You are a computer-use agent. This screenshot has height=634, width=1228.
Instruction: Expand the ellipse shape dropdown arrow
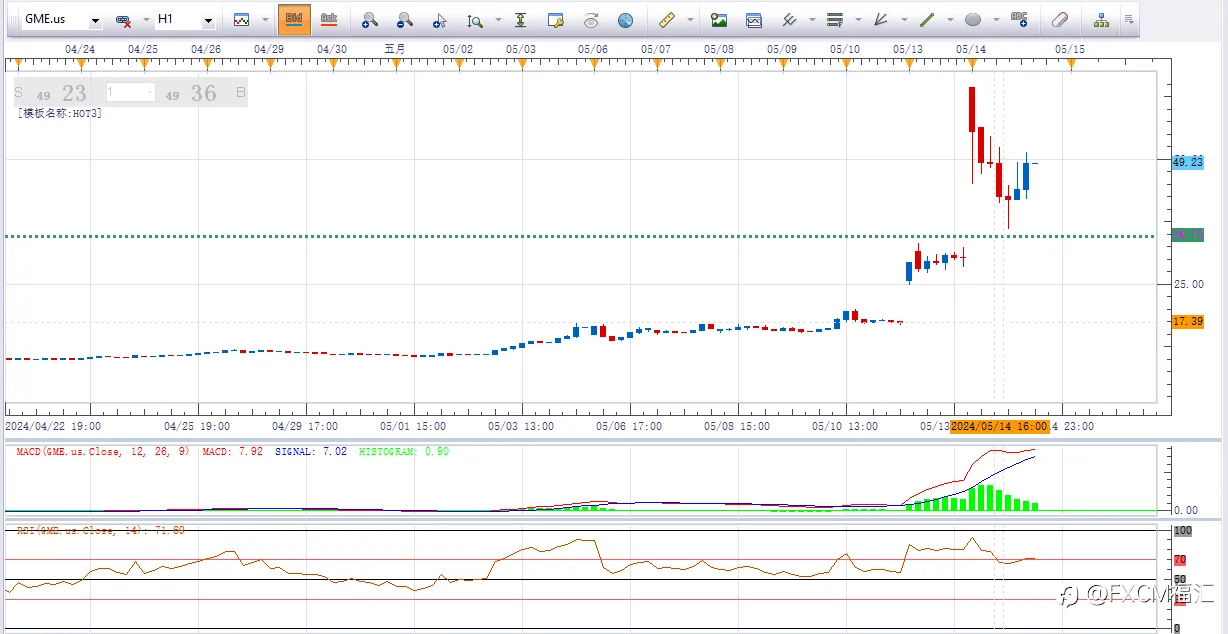tap(995, 20)
